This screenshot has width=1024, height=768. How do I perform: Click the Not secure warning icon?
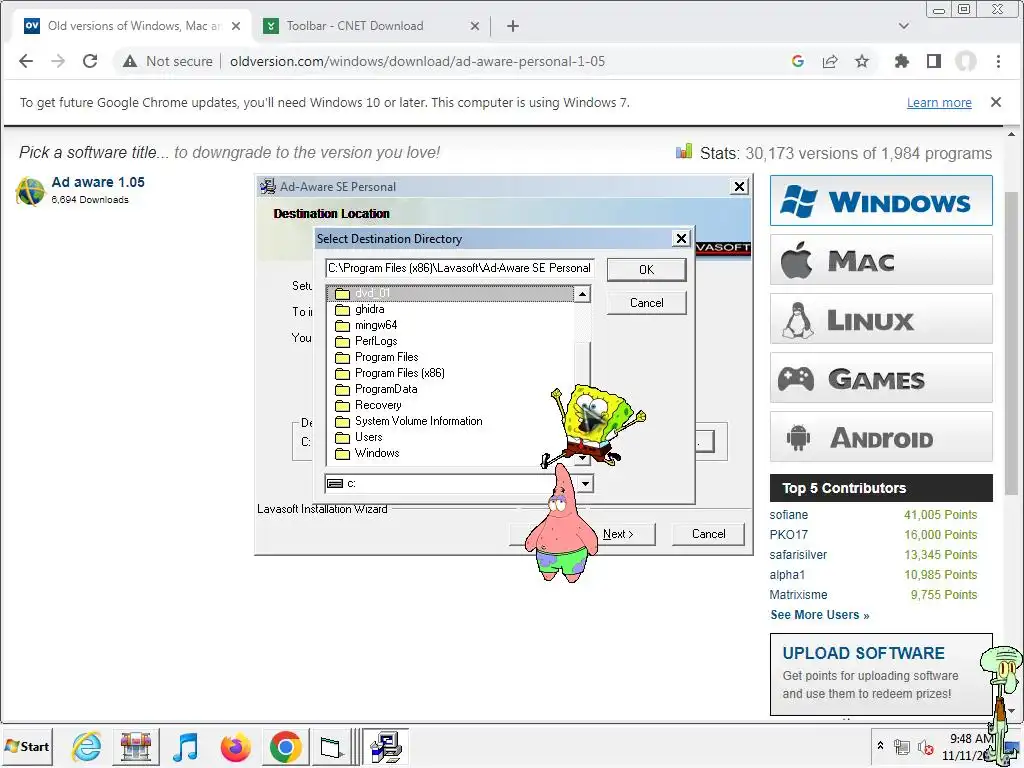point(130,61)
